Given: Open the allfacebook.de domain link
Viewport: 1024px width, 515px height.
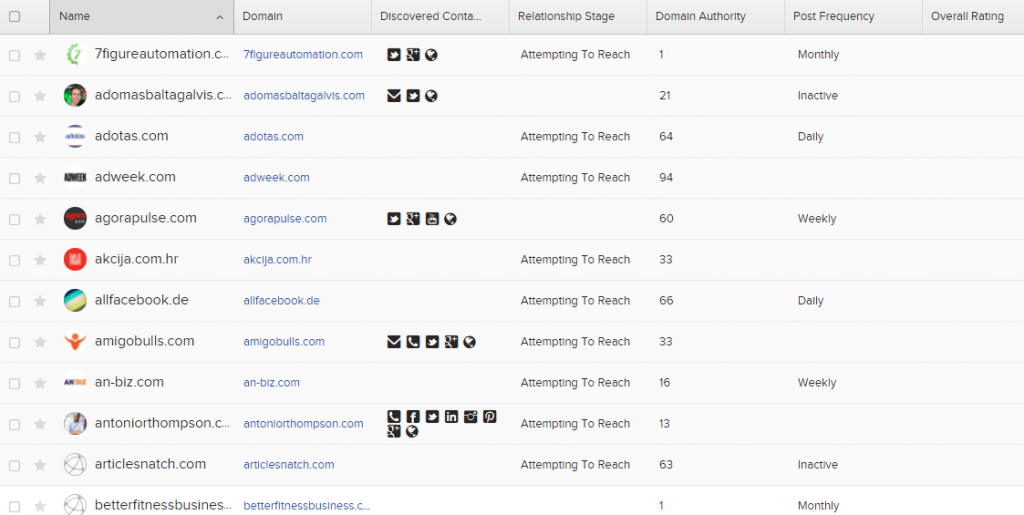Looking at the screenshot, I should tap(281, 301).
